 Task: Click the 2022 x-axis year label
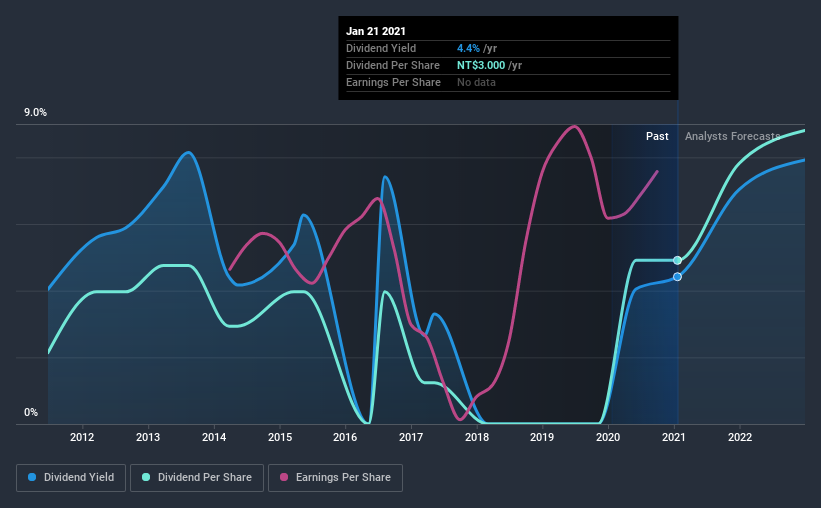tap(740, 437)
